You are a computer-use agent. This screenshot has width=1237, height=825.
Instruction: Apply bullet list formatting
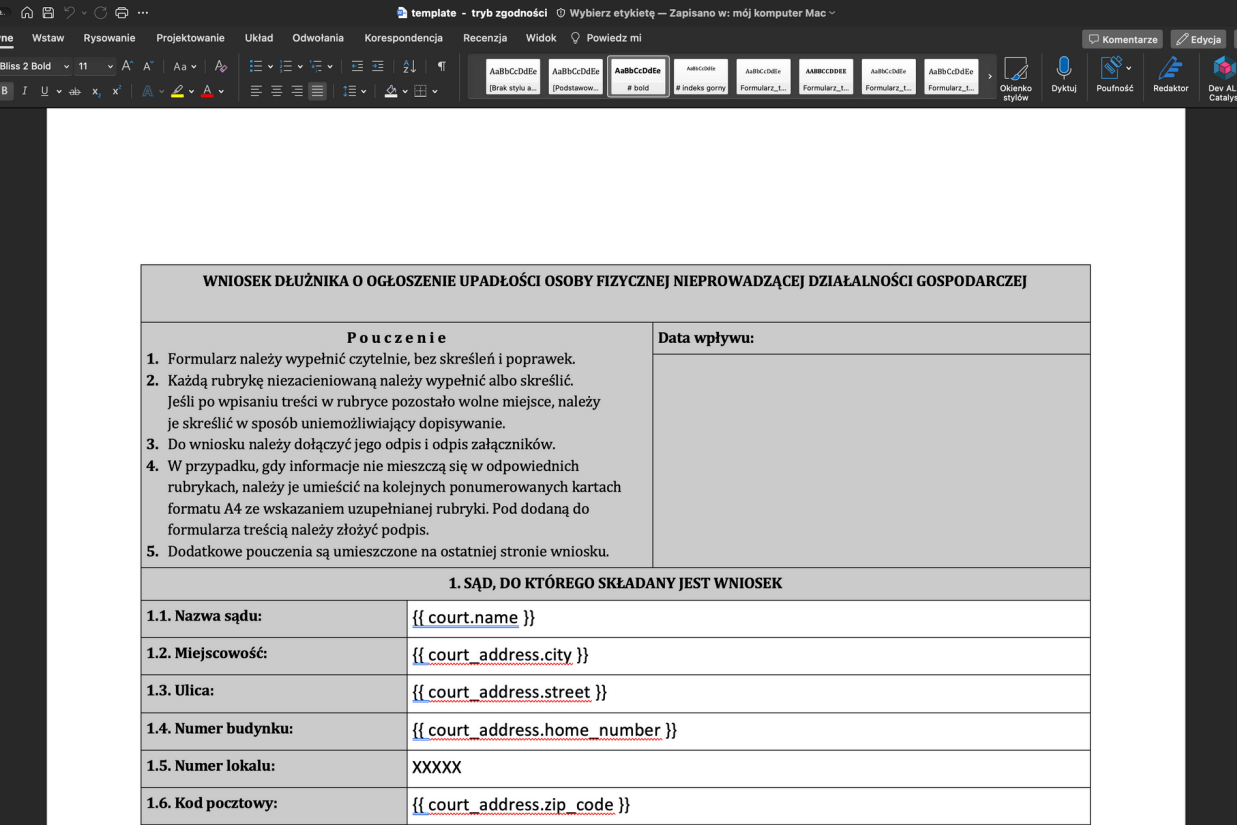point(255,65)
